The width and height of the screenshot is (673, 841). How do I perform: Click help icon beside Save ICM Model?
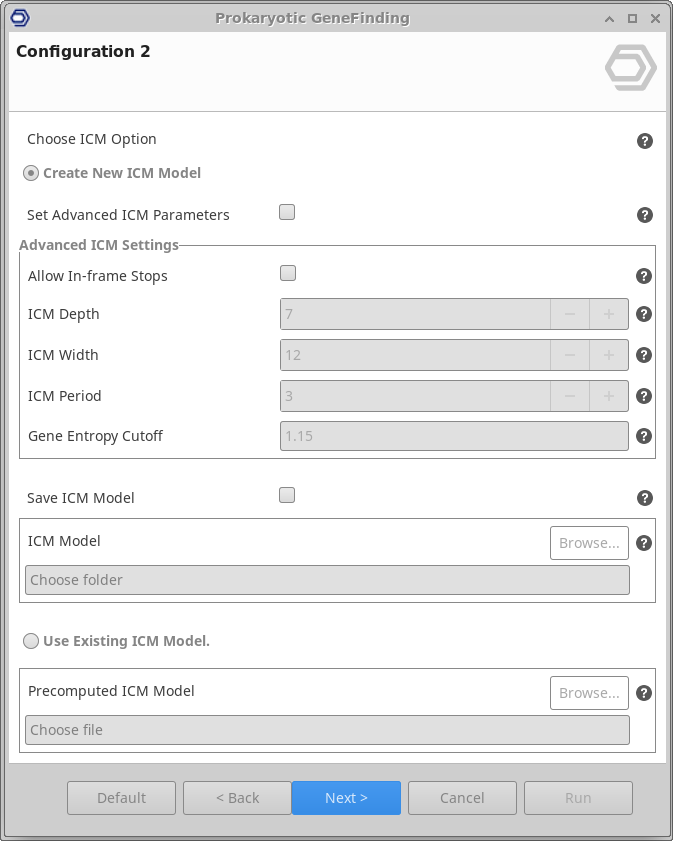pyautogui.click(x=645, y=498)
